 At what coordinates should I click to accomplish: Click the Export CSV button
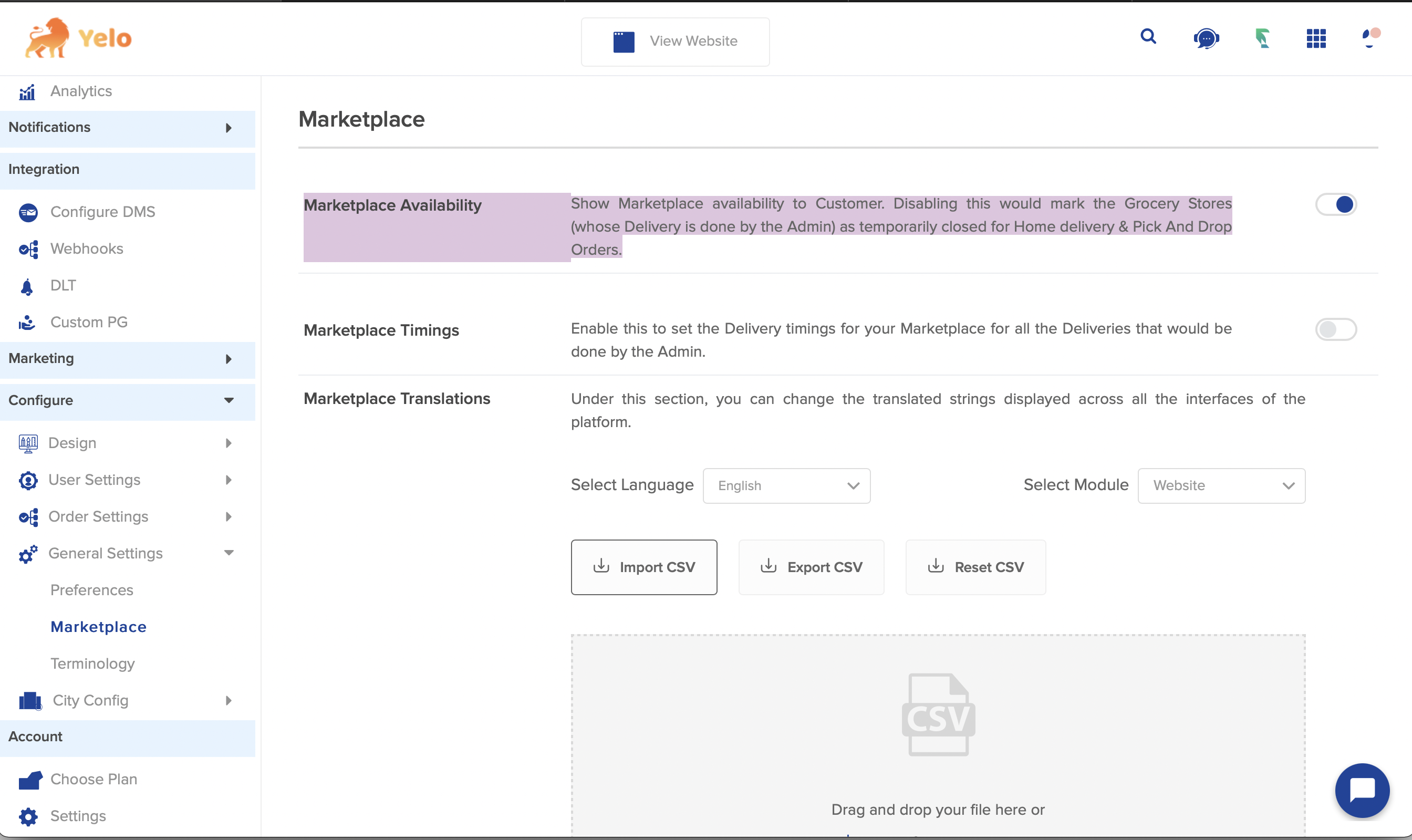[x=811, y=567]
